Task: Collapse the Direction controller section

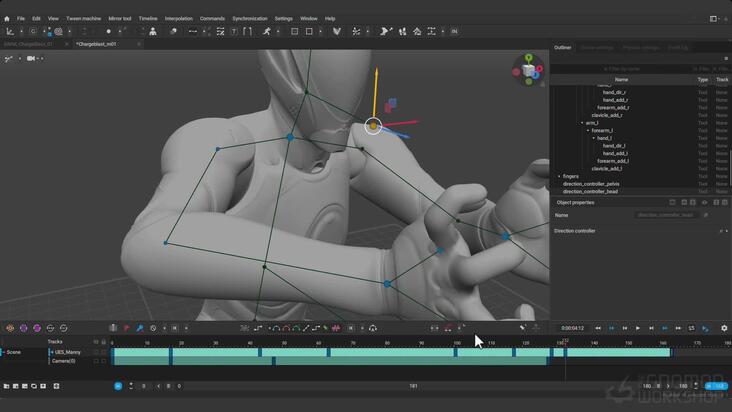Action: click(x=726, y=231)
